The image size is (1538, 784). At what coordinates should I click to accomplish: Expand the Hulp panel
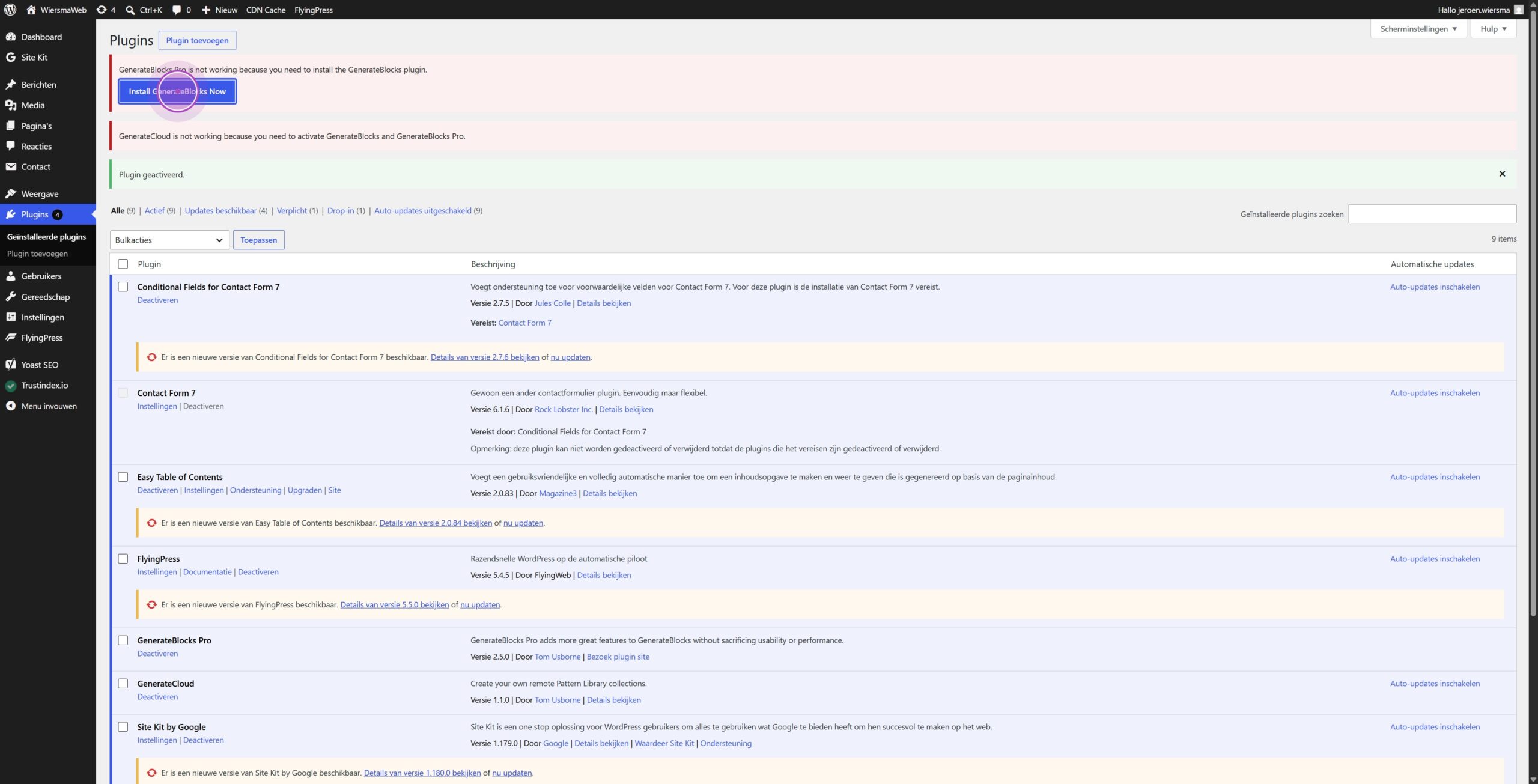coord(1494,28)
